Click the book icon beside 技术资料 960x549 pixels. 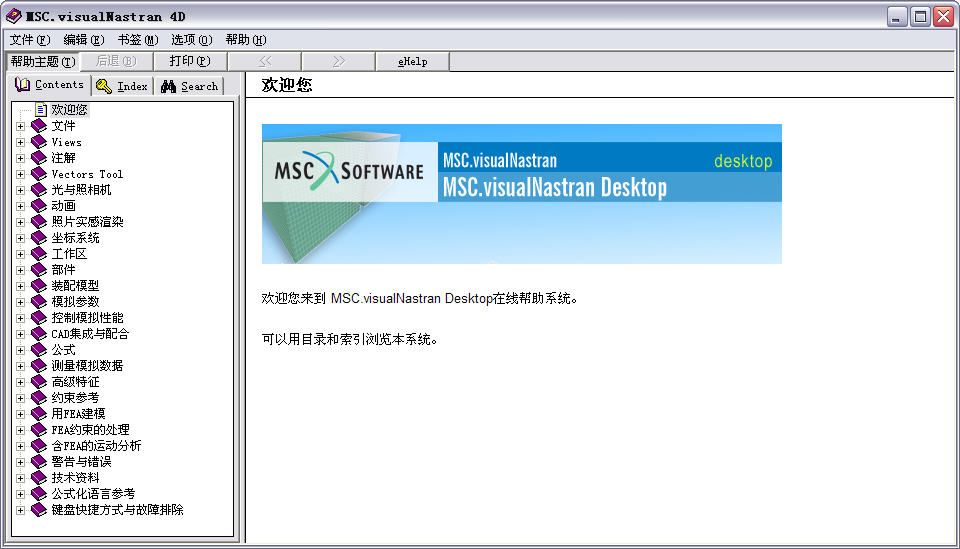(x=39, y=478)
